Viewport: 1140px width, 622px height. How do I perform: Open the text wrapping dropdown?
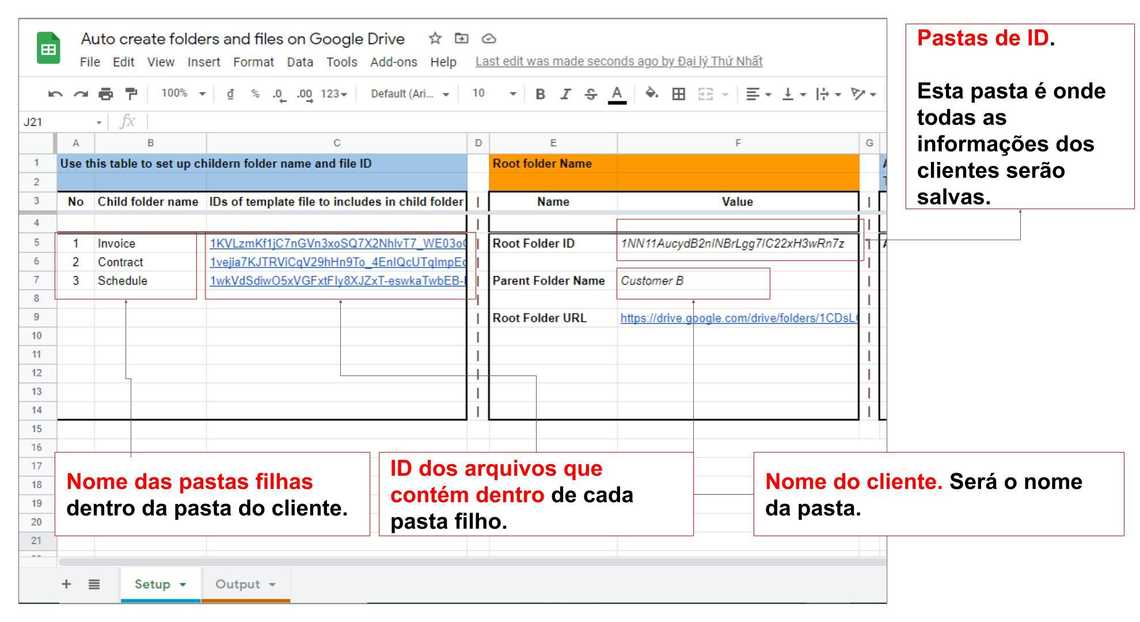828,94
